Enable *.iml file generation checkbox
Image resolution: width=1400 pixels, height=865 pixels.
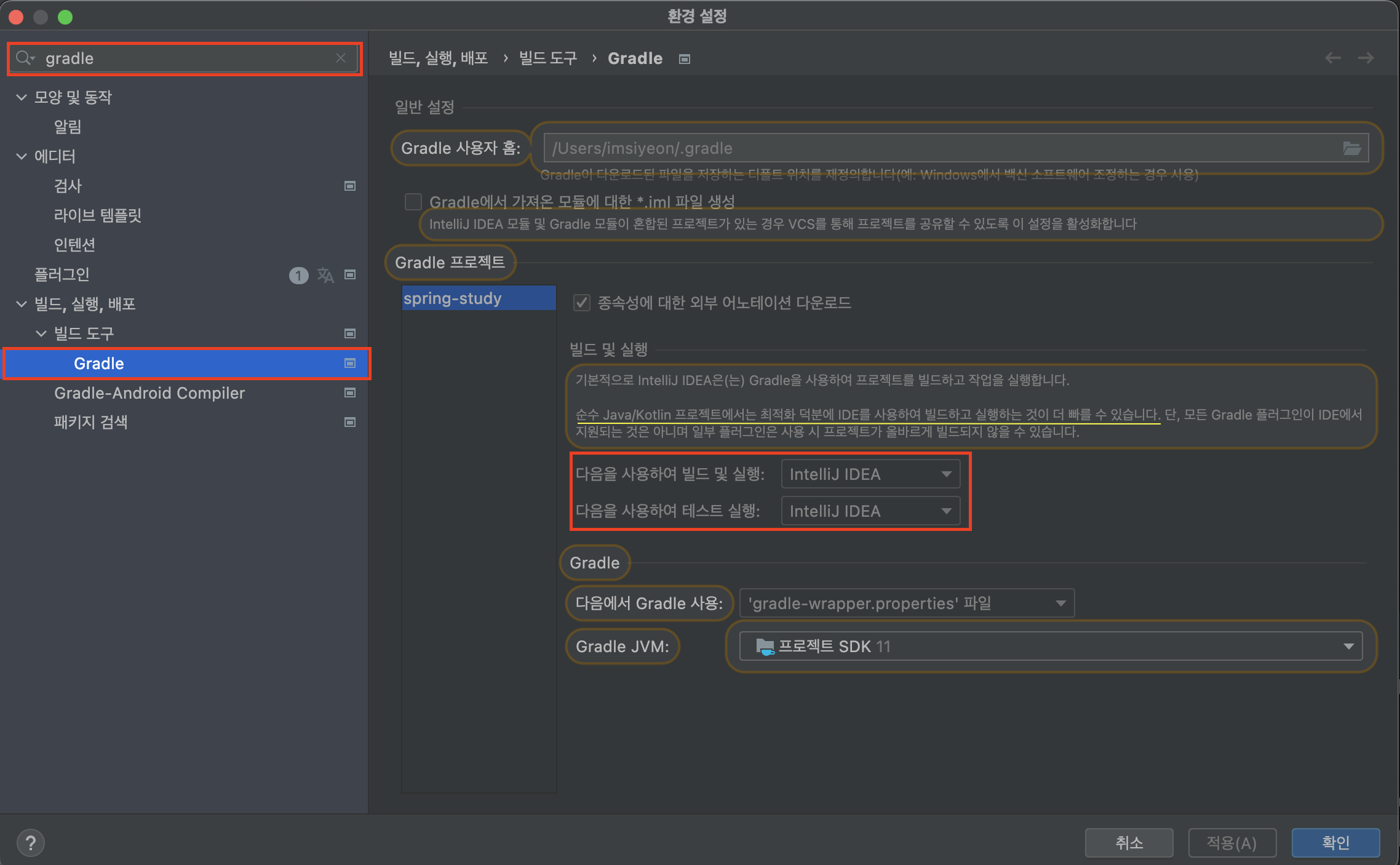click(x=413, y=202)
